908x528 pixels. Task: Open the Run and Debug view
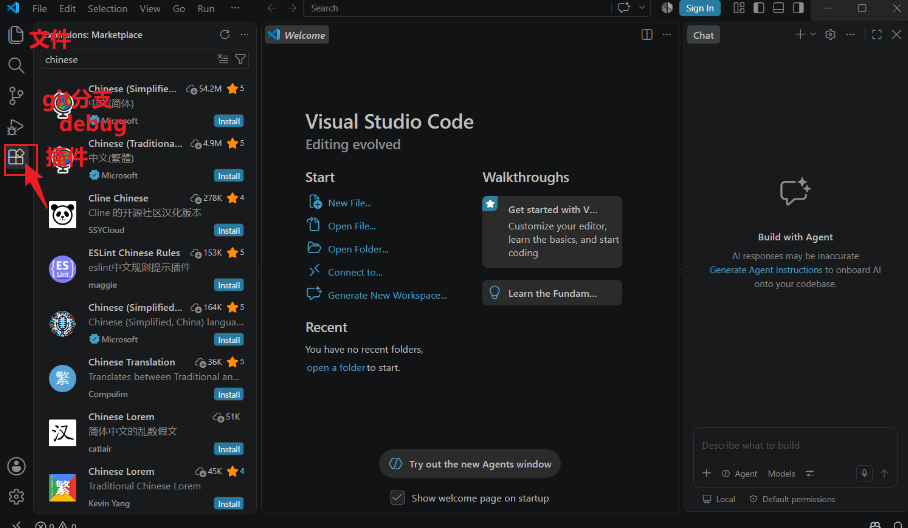click(16, 127)
